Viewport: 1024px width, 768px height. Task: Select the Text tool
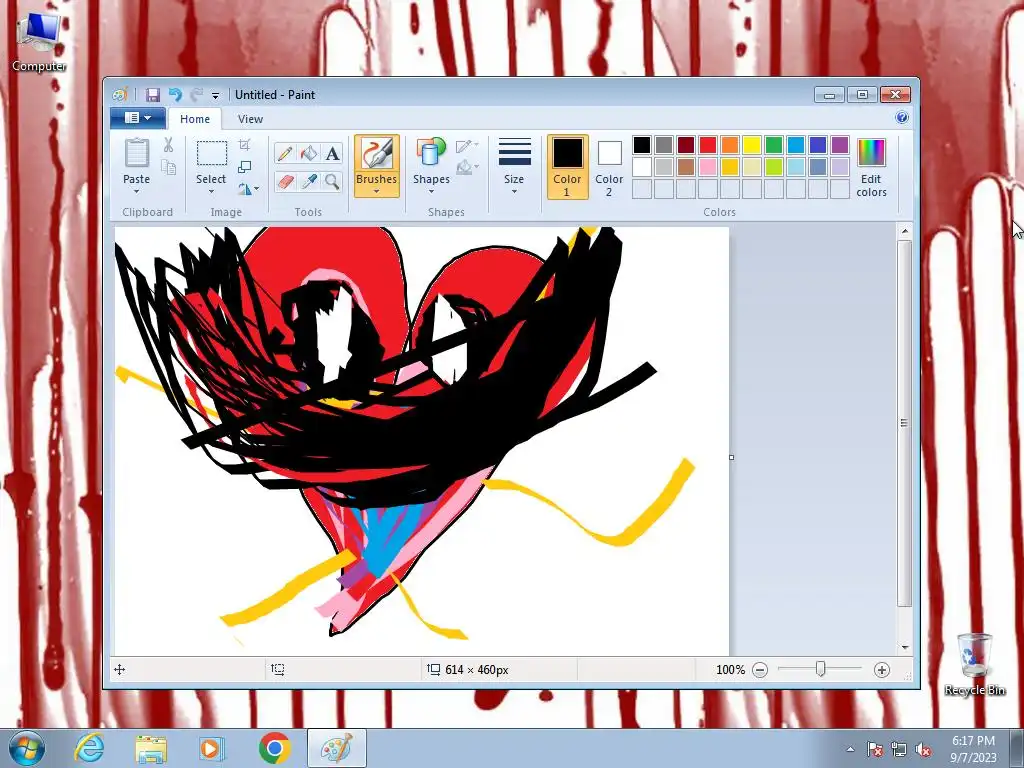point(332,153)
